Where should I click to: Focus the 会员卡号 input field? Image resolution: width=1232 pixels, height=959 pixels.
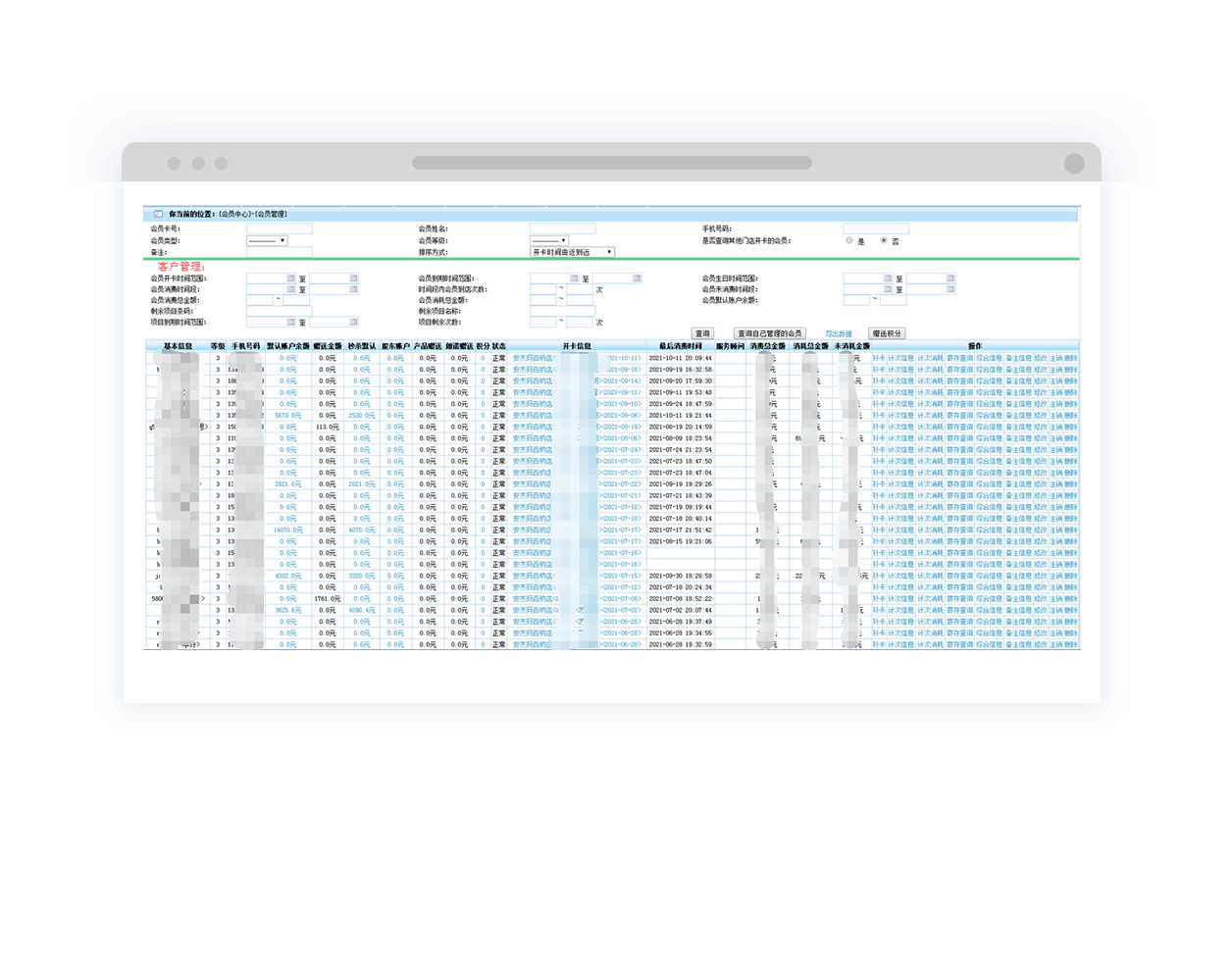coord(279,228)
